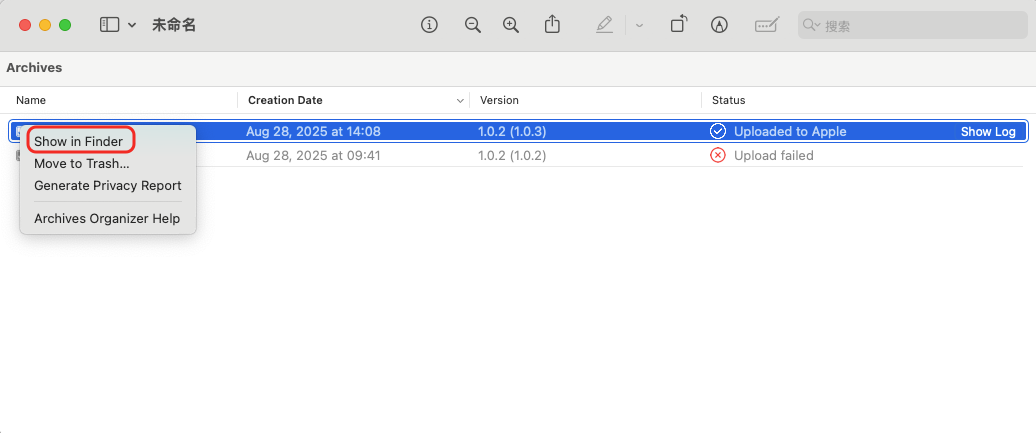Choose Move to Trash menu item
1036x433 pixels.
[82, 163]
